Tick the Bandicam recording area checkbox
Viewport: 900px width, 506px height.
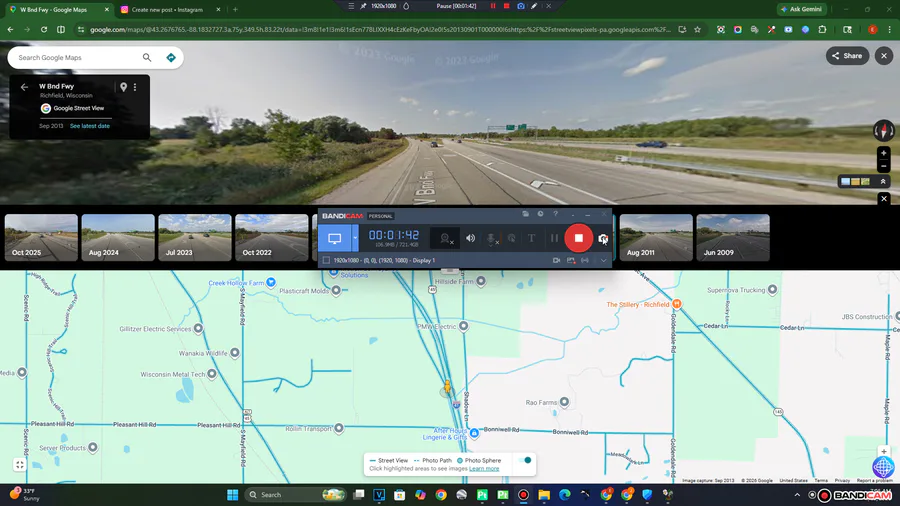click(327, 260)
